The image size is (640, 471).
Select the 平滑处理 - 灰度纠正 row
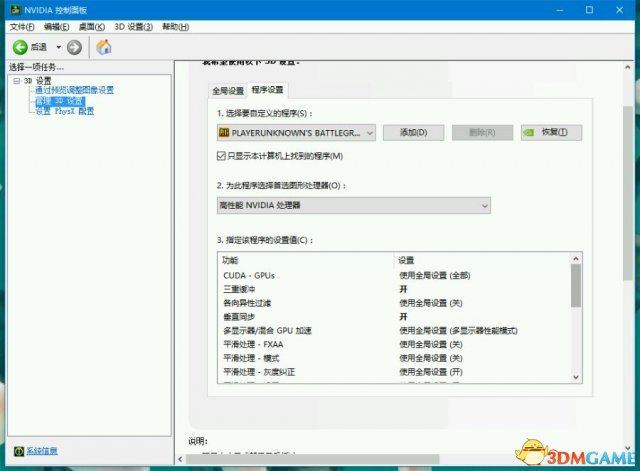[x=395, y=372]
